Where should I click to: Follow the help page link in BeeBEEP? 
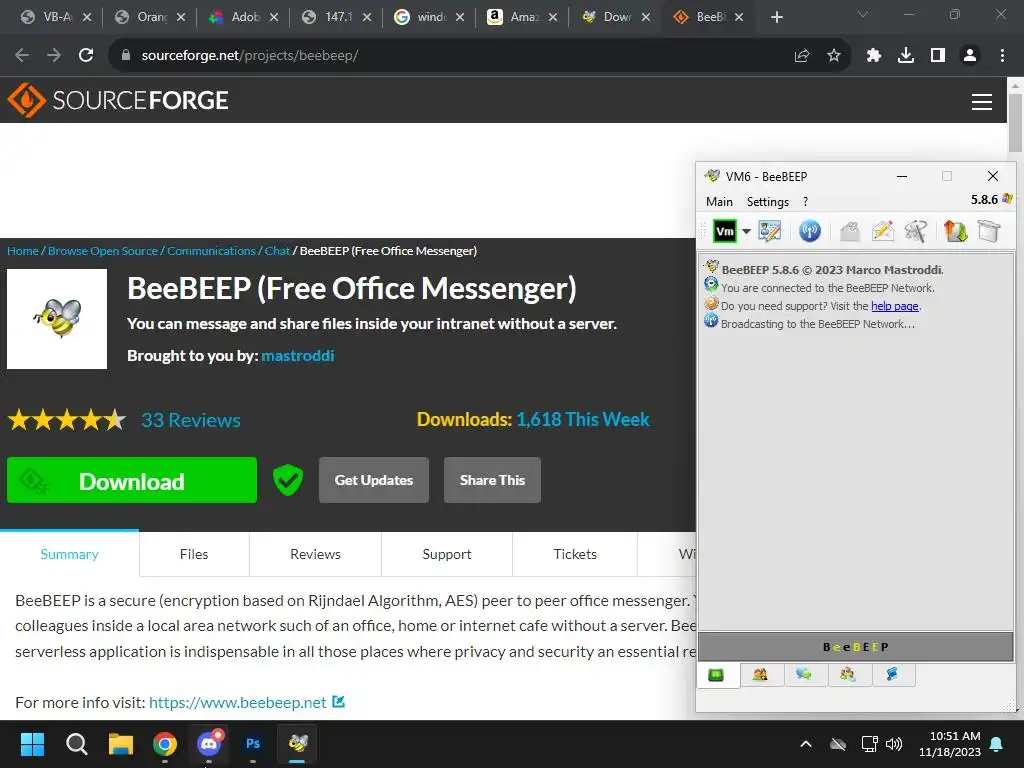[895, 306]
